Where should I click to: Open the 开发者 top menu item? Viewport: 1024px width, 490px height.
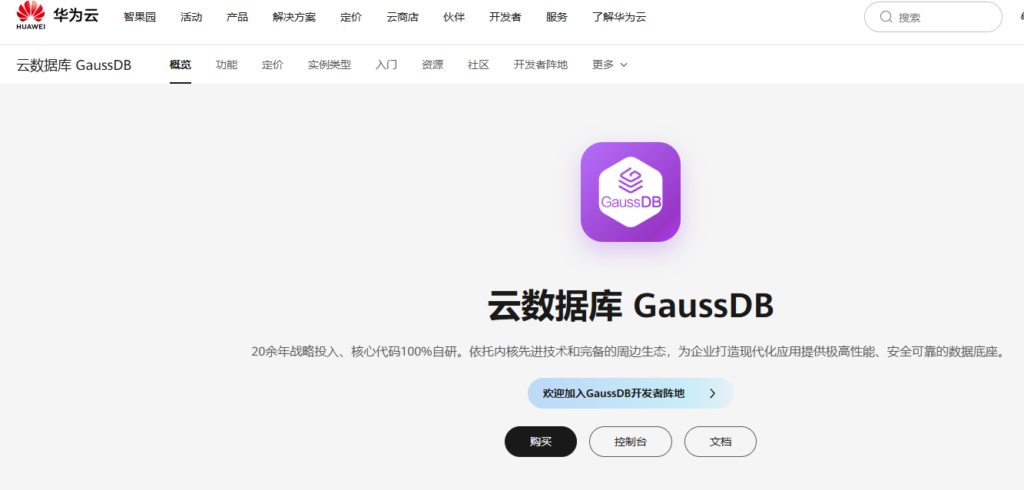[505, 17]
